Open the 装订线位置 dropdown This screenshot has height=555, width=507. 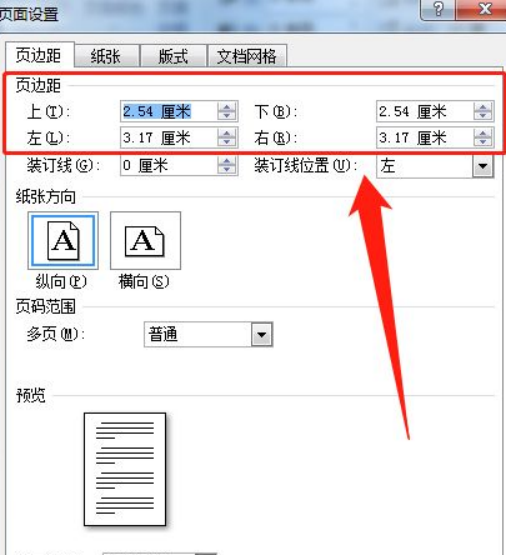pyautogui.click(x=483, y=166)
